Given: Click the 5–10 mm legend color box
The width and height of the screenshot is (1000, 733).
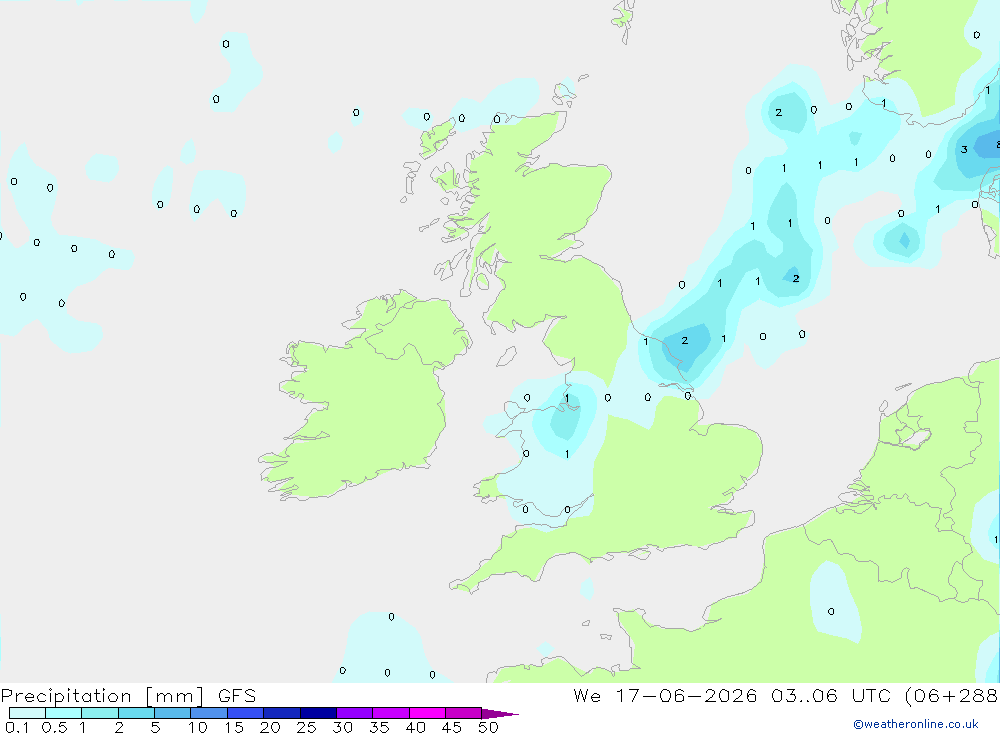Looking at the screenshot, I should (173, 713).
